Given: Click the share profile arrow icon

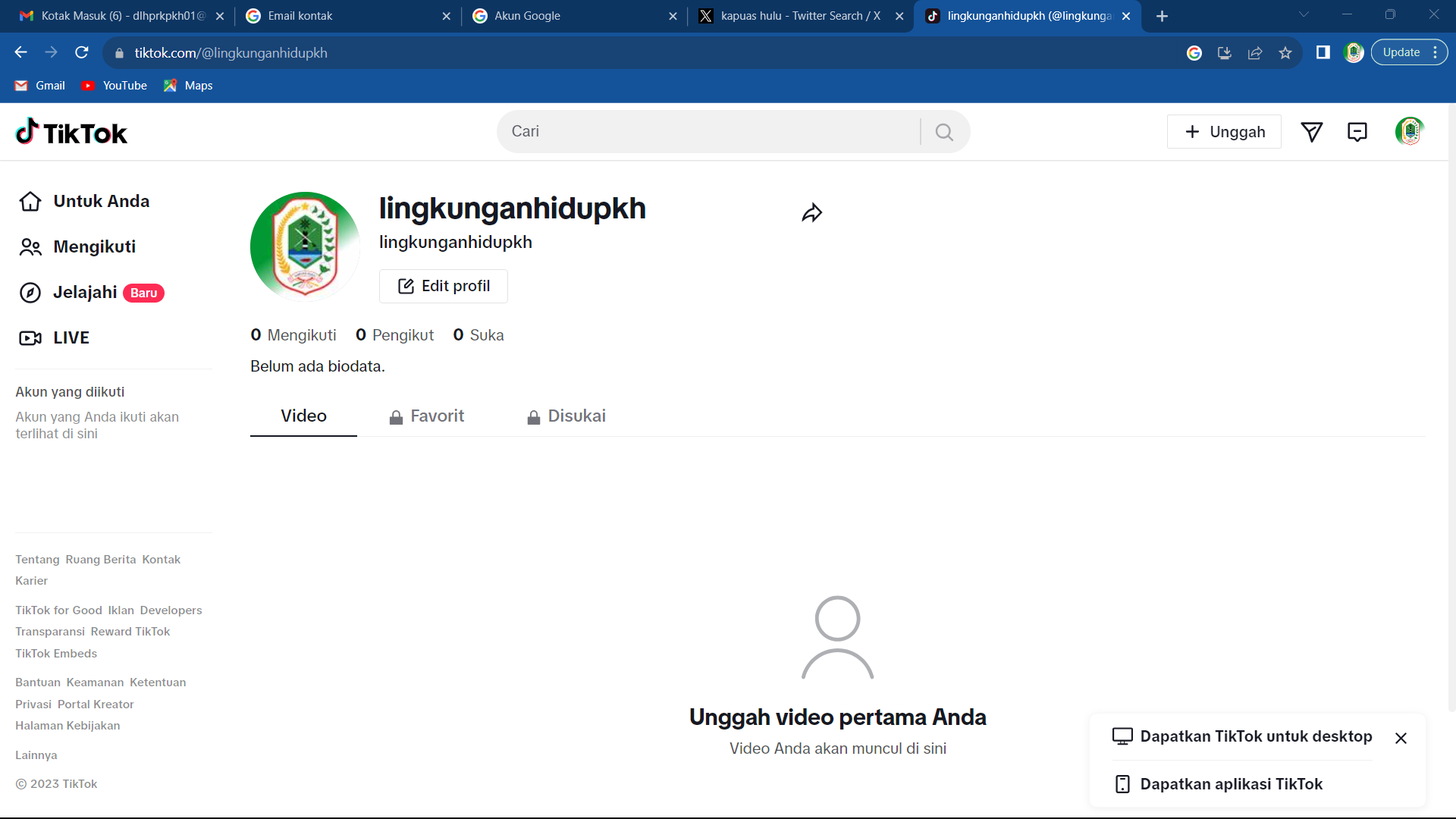Looking at the screenshot, I should tap(811, 213).
